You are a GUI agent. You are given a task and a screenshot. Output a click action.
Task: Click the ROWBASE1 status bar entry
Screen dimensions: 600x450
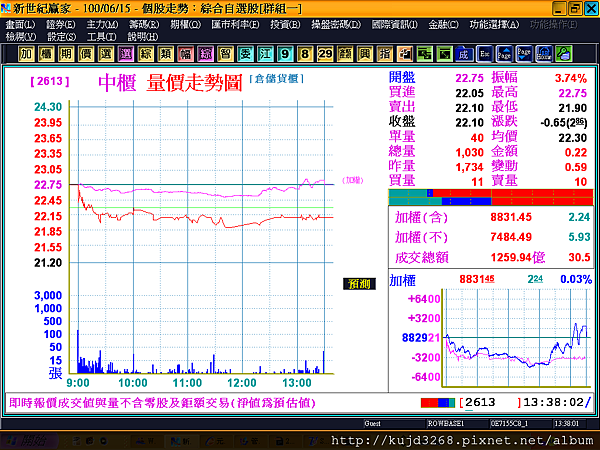(446, 424)
